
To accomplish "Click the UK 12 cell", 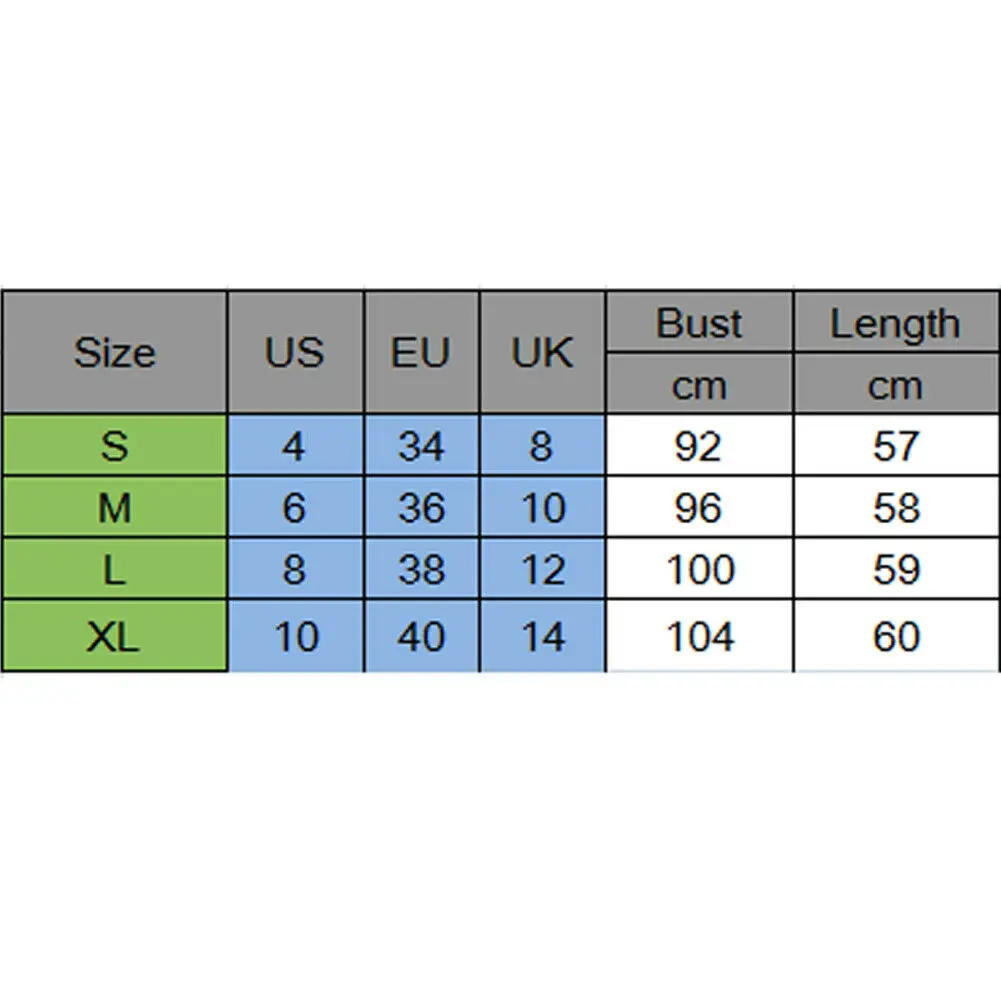I will pyautogui.click(x=543, y=569).
